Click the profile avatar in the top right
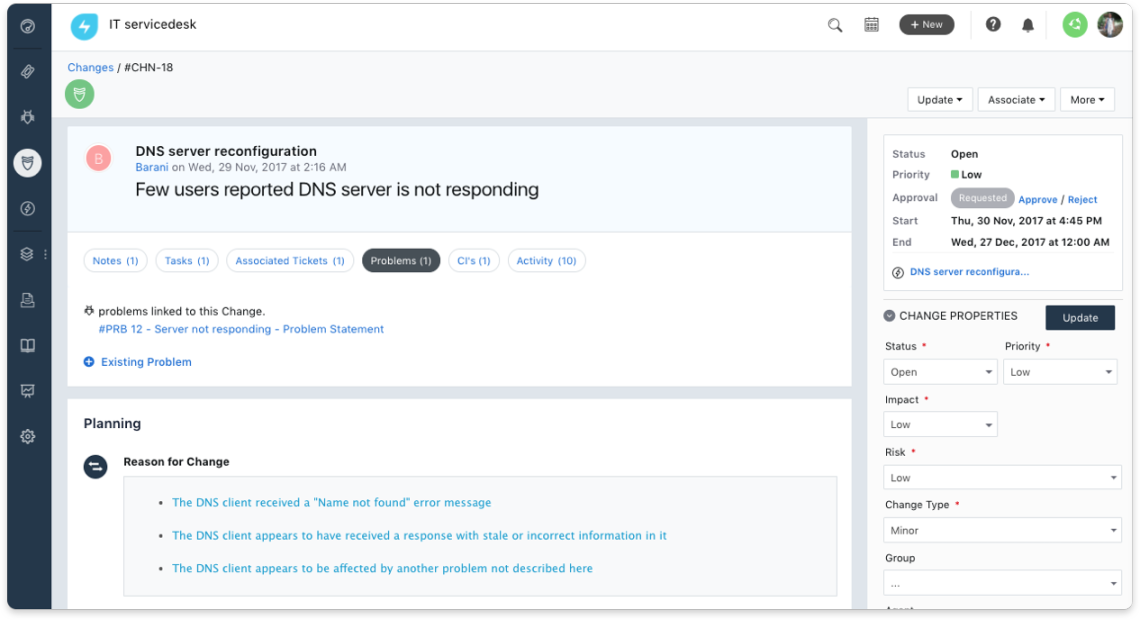The height and width of the screenshot is (620, 1140). tap(1110, 24)
